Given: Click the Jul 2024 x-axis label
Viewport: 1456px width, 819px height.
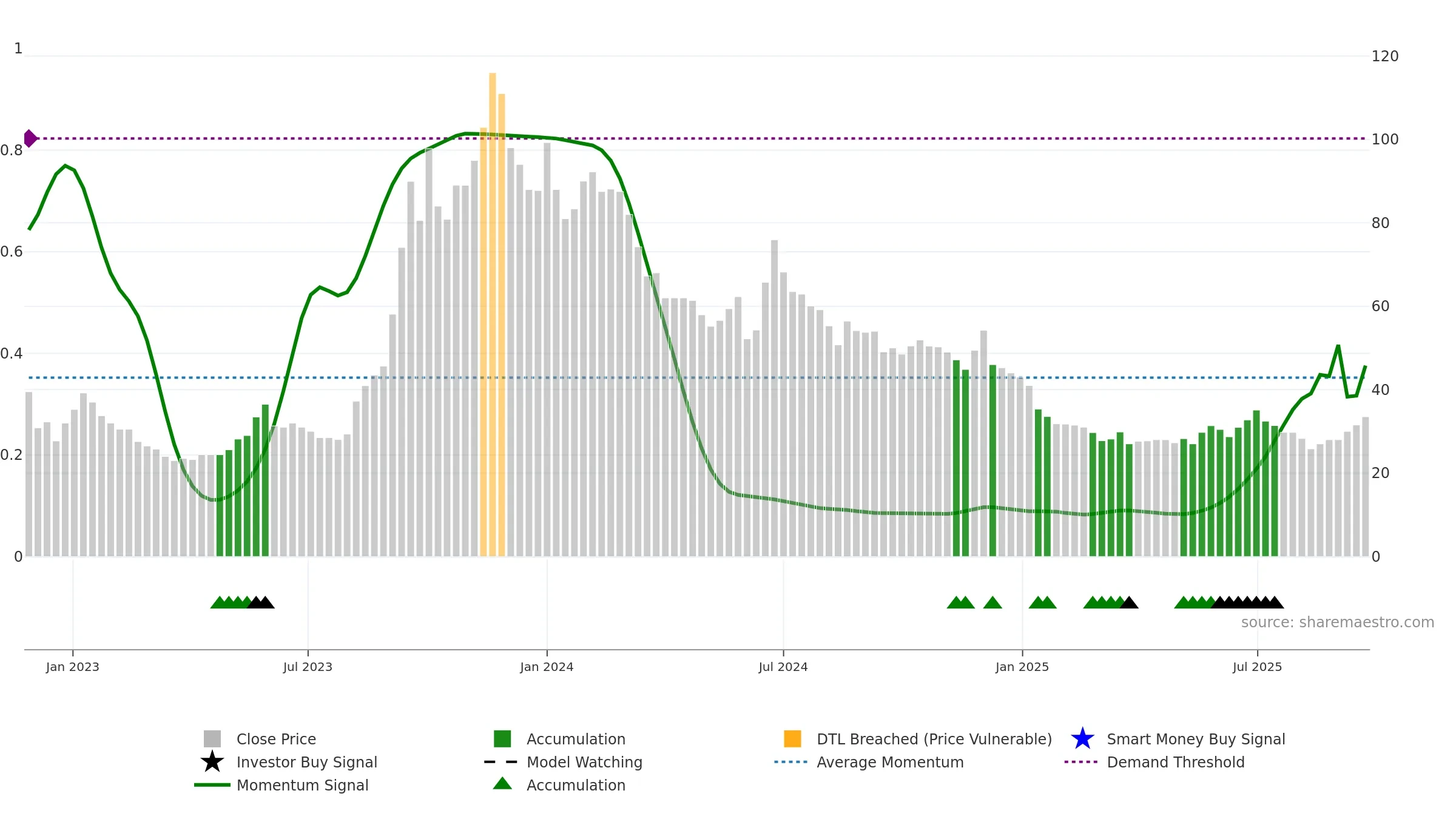Looking at the screenshot, I should [783, 667].
